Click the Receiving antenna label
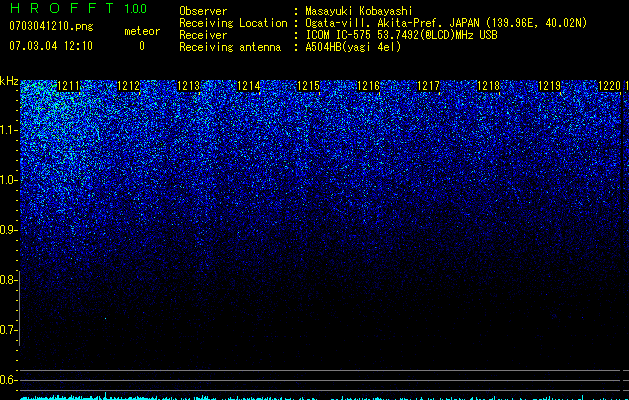The image size is (629, 400). [230, 47]
